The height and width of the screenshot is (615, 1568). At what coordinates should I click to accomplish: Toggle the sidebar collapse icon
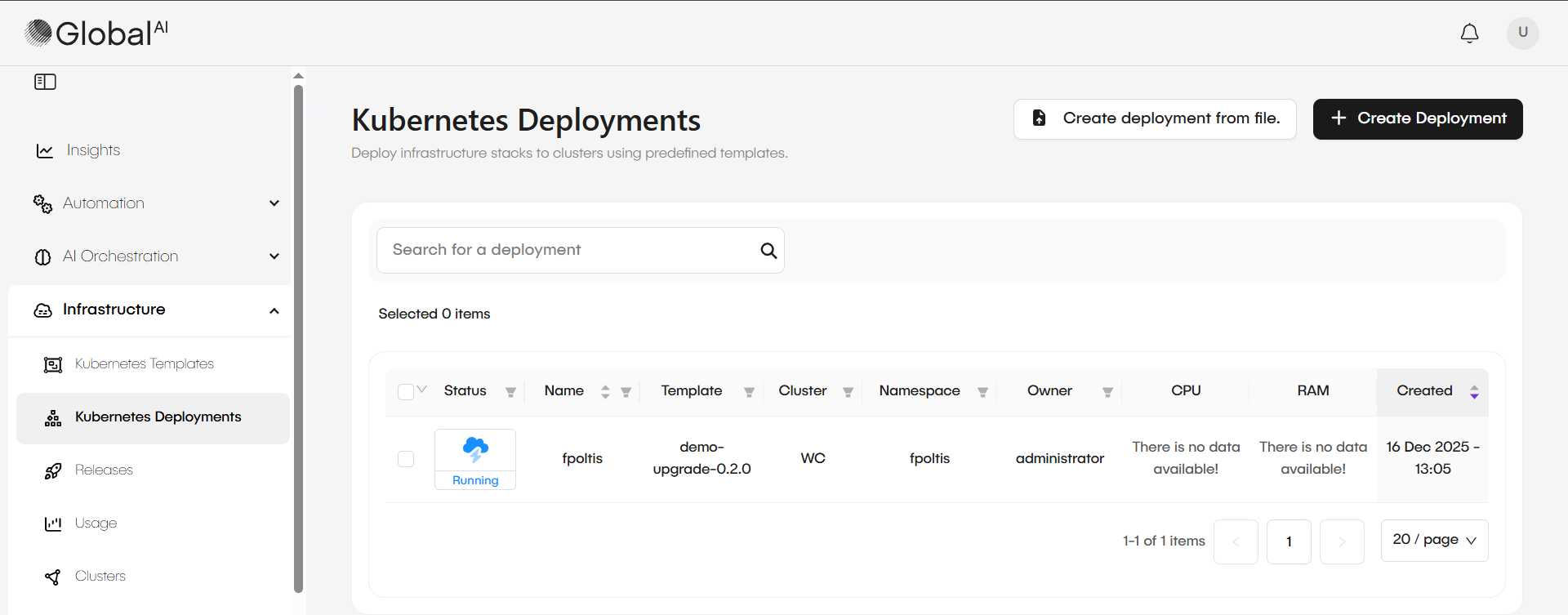point(45,82)
